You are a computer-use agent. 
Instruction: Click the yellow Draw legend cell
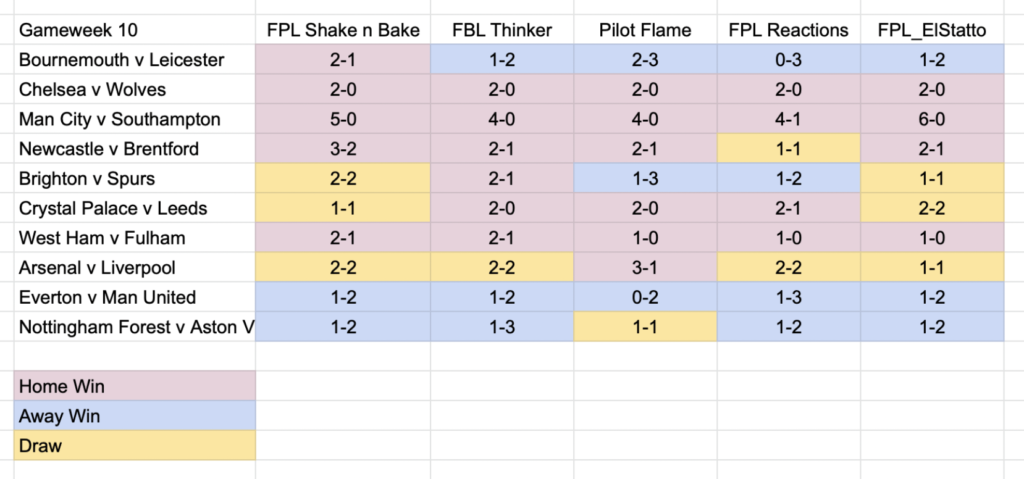[x=135, y=446]
